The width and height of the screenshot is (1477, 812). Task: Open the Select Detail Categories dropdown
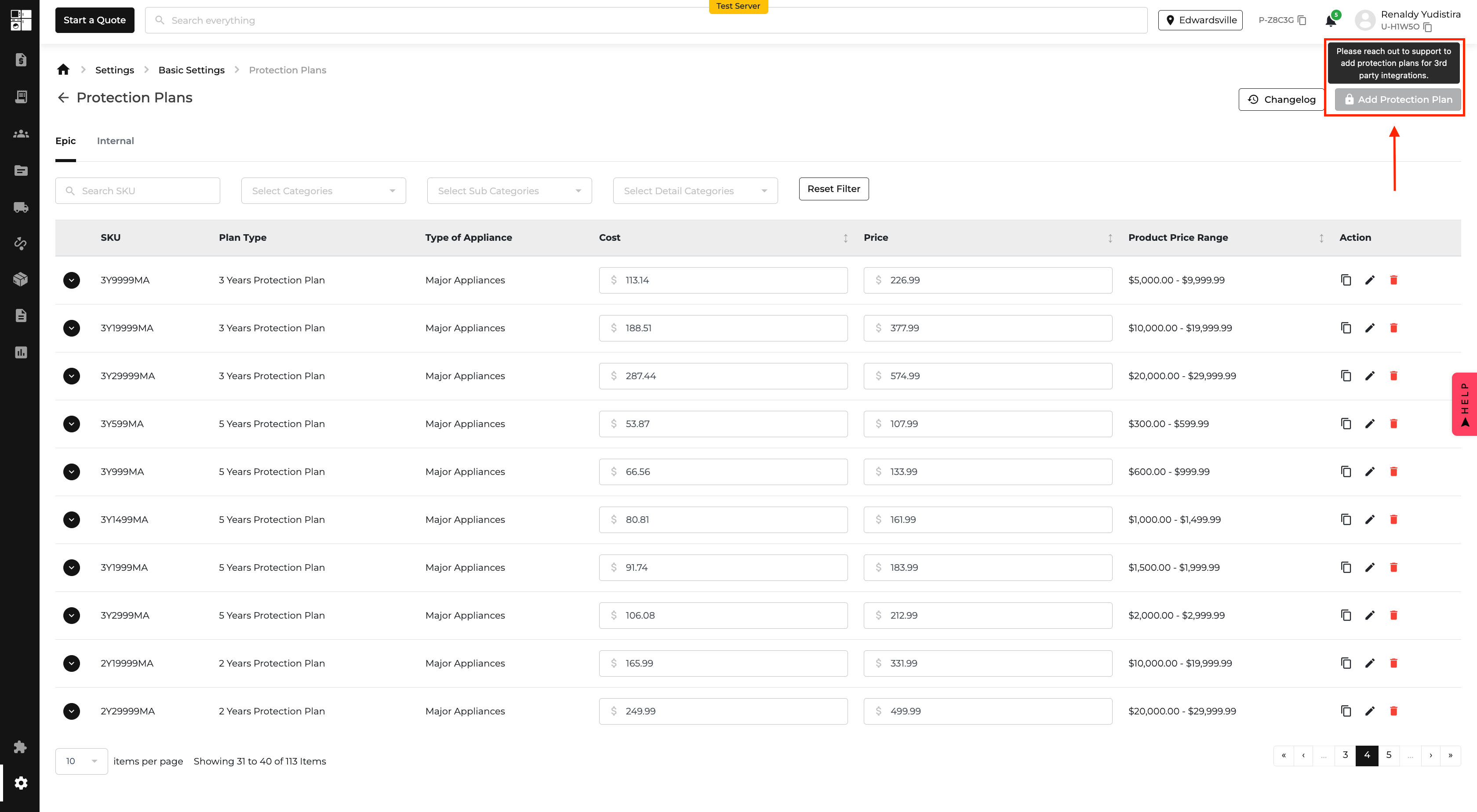(x=695, y=191)
